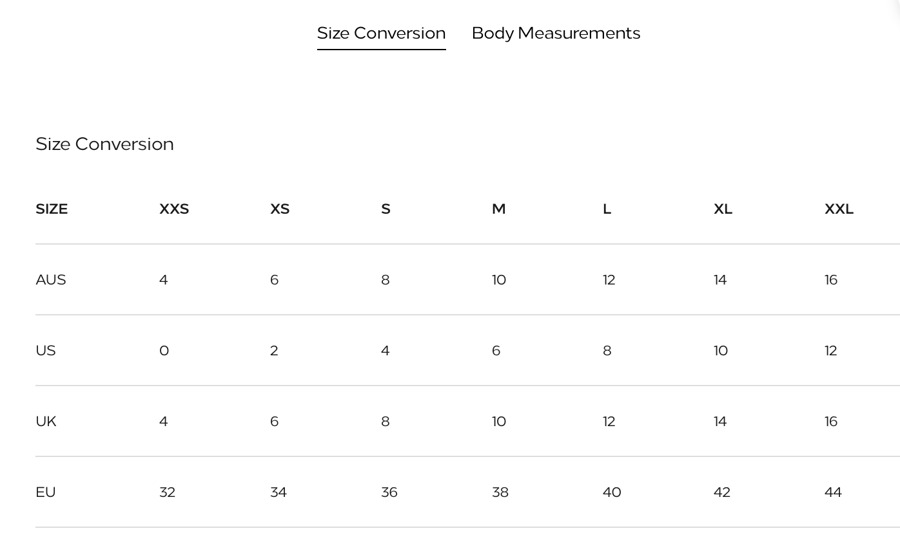Click US size 0 cell
This screenshot has width=900, height=551.
pos(164,351)
